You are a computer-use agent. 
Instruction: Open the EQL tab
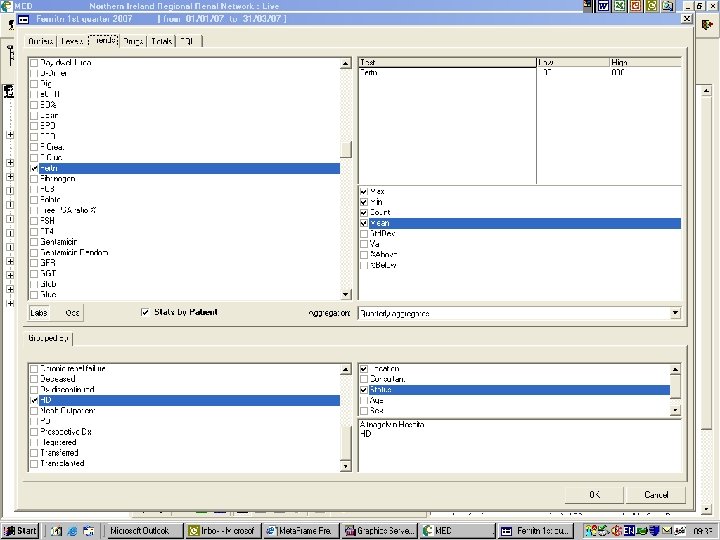[189, 41]
